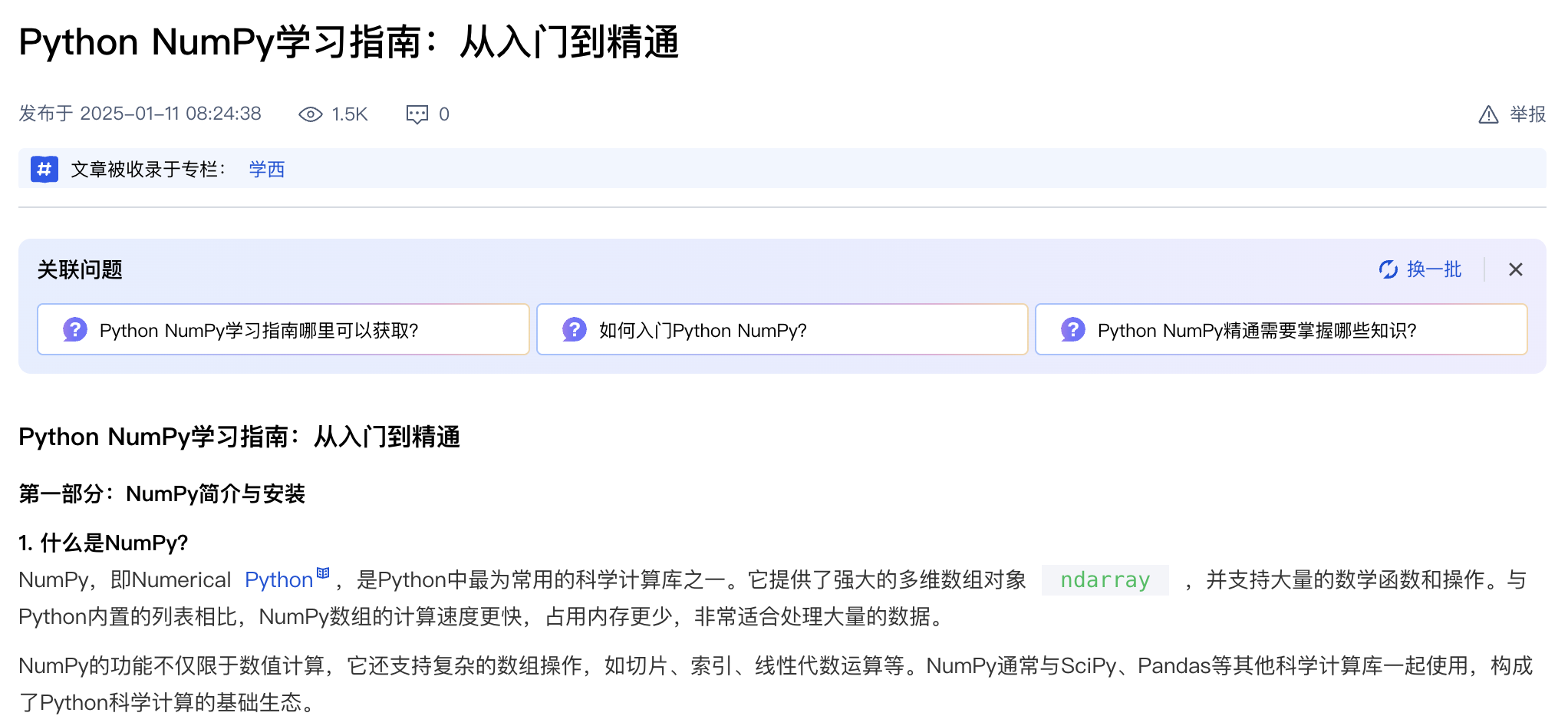
Task: Click the 举报 report text
Action: [1527, 114]
